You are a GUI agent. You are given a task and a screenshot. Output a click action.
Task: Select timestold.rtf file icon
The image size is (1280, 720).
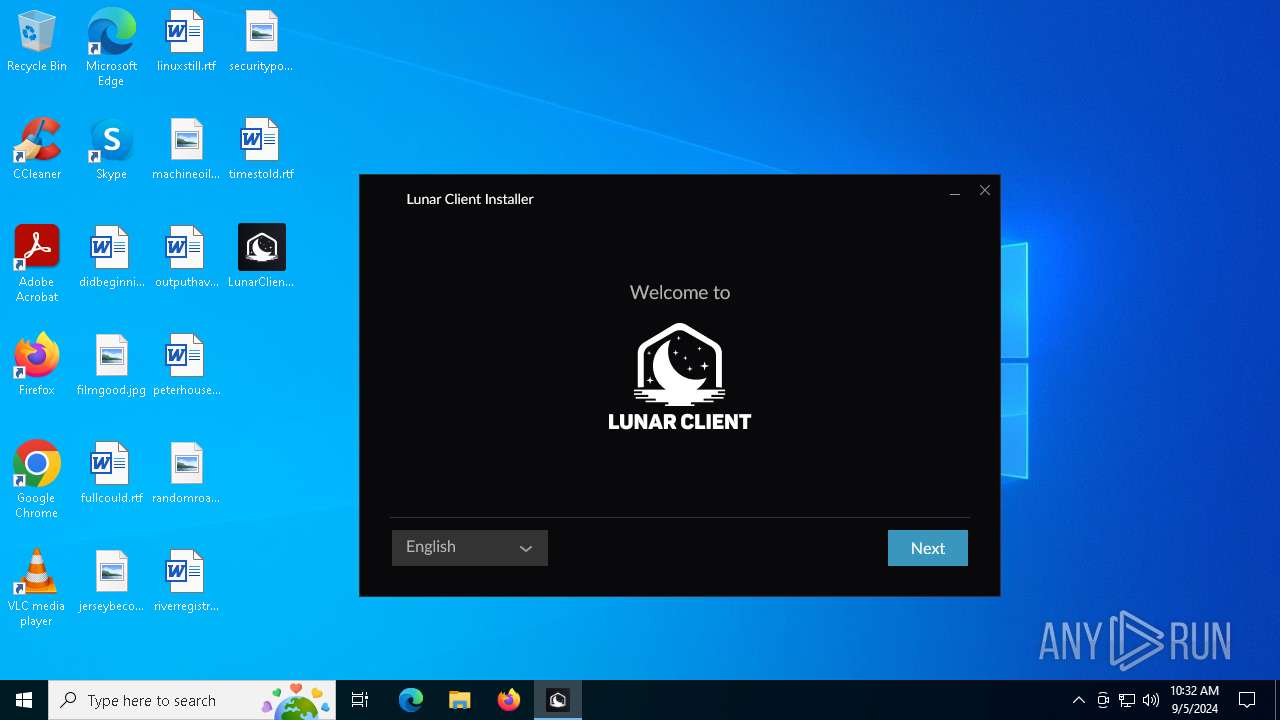pyautogui.click(x=261, y=149)
